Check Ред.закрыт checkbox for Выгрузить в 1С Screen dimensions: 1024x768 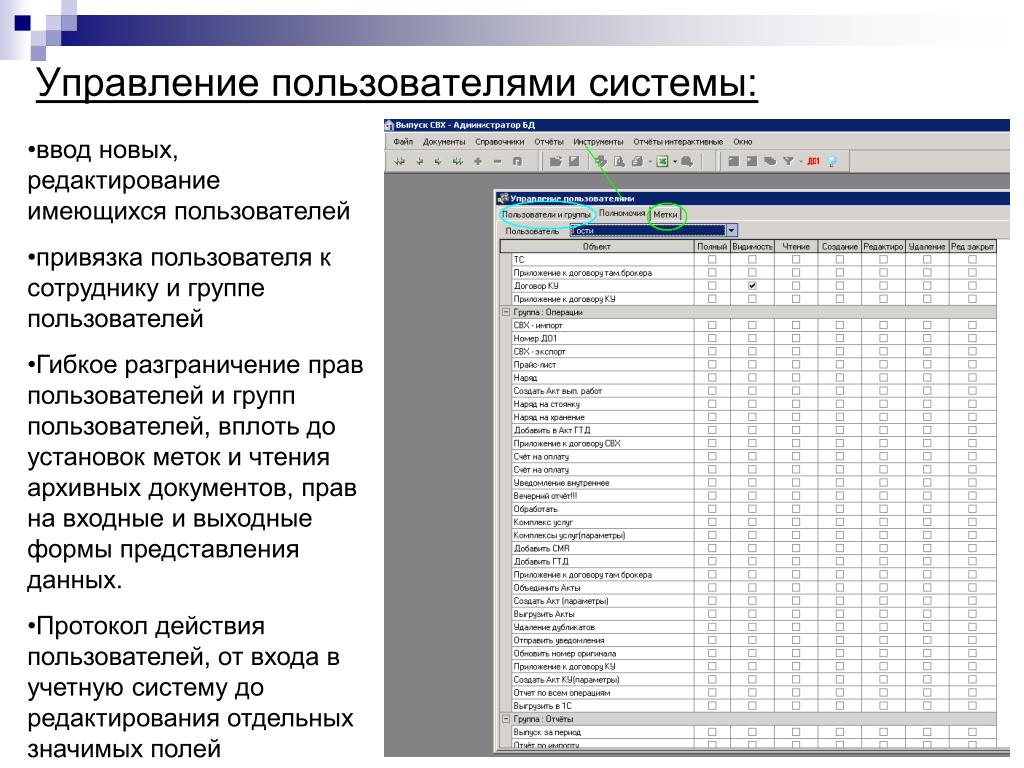point(972,706)
